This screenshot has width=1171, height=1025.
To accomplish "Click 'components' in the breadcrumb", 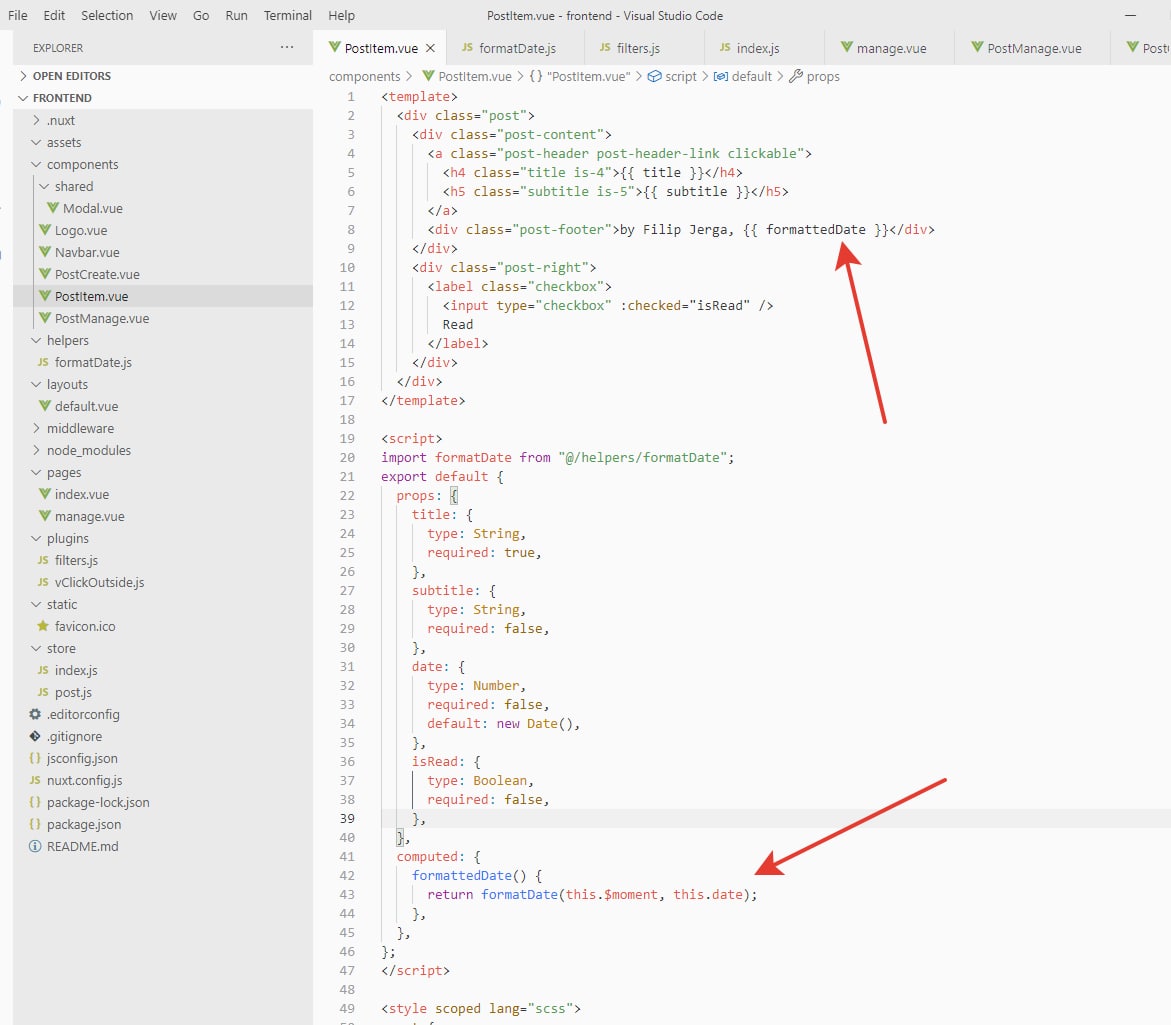I will pyautogui.click(x=364, y=76).
